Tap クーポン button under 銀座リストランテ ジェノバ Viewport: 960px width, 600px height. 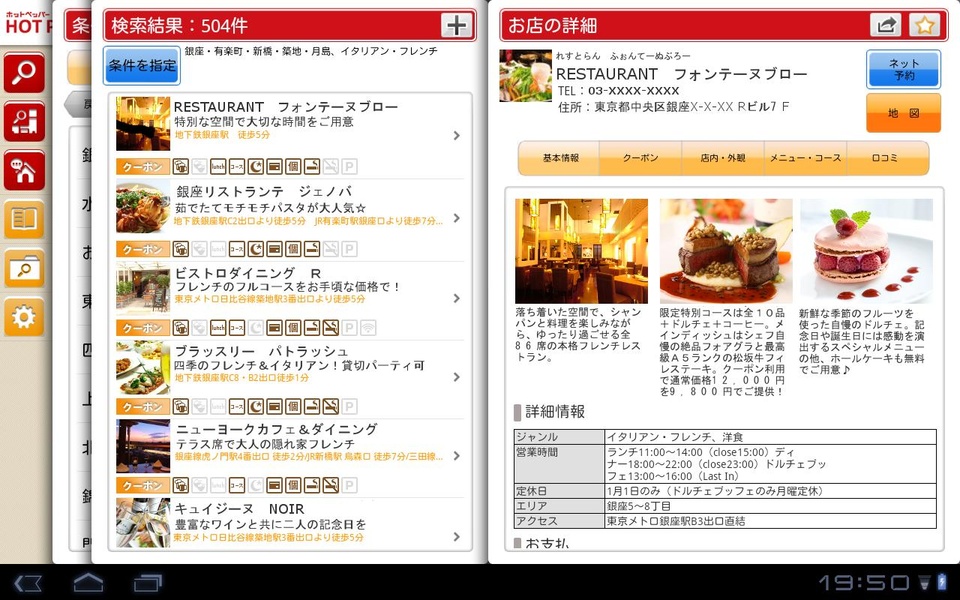point(143,249)
